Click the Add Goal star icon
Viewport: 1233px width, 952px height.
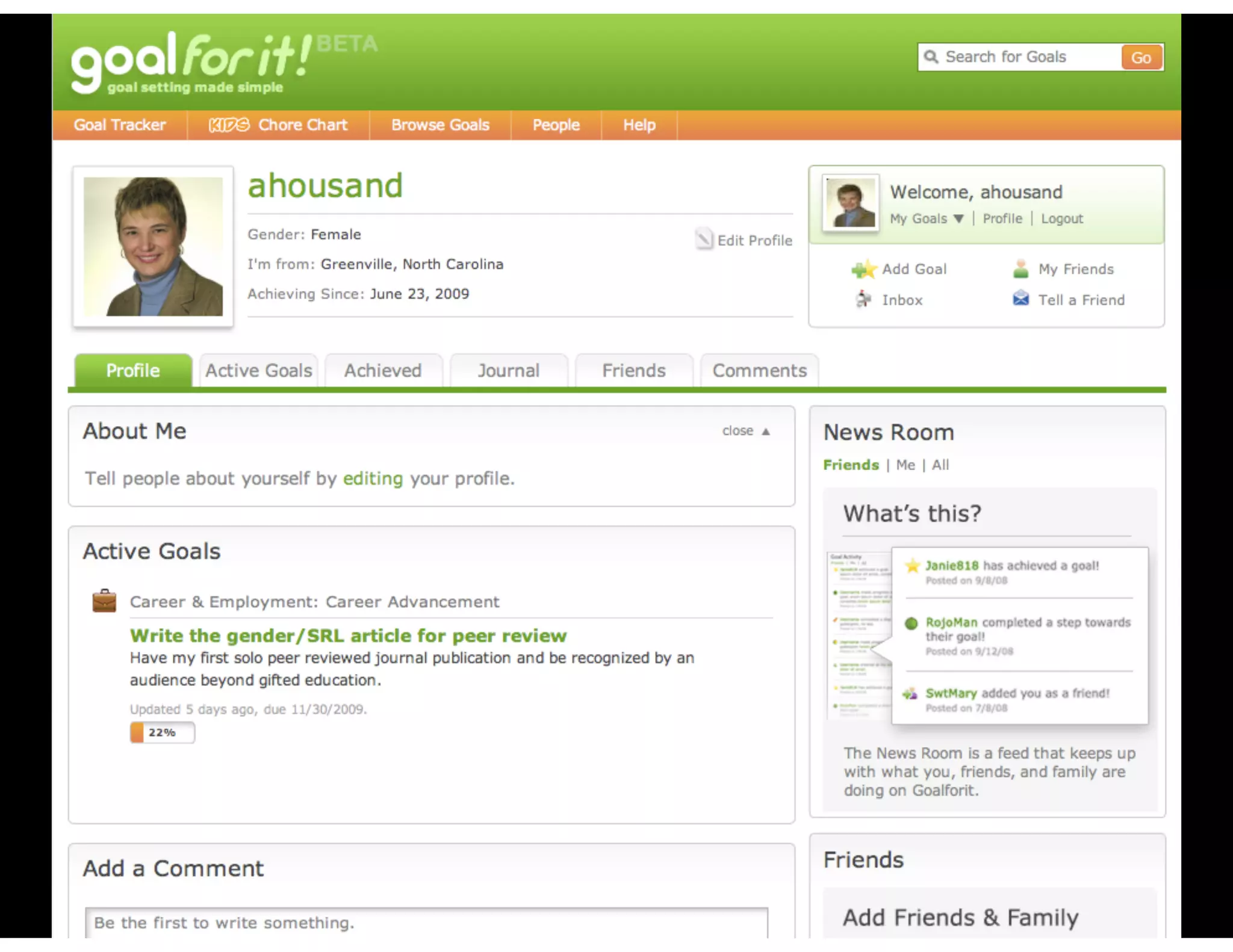[x=863, y=269]
